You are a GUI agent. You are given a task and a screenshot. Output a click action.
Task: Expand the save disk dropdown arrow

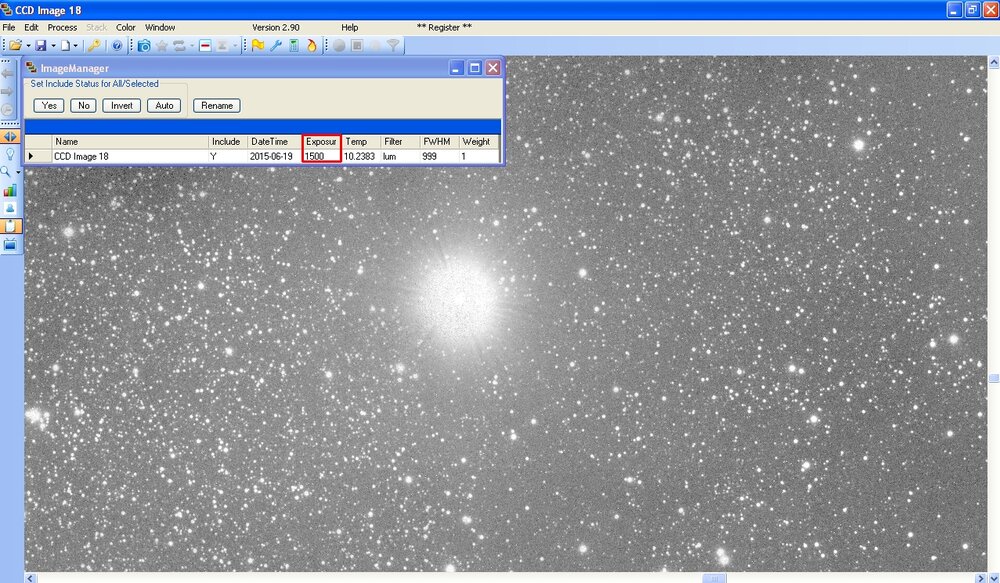click(x=52, y=46)
